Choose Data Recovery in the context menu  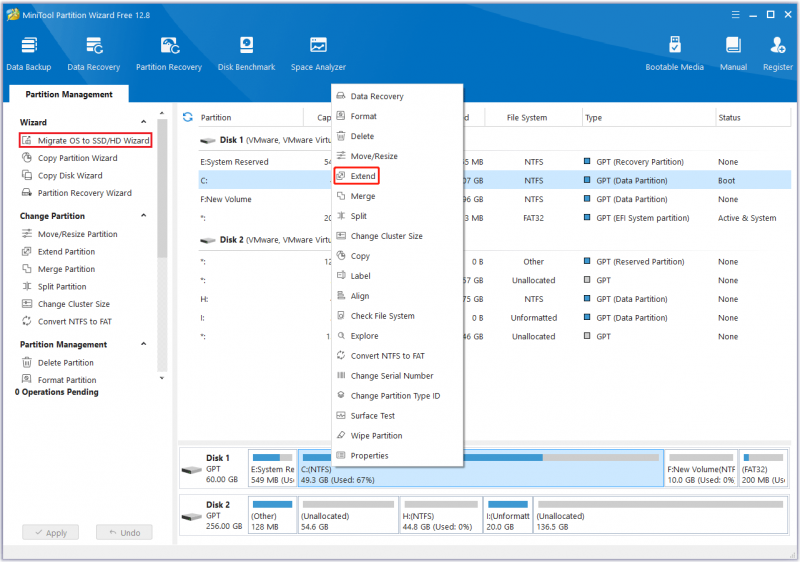point(397,96)
